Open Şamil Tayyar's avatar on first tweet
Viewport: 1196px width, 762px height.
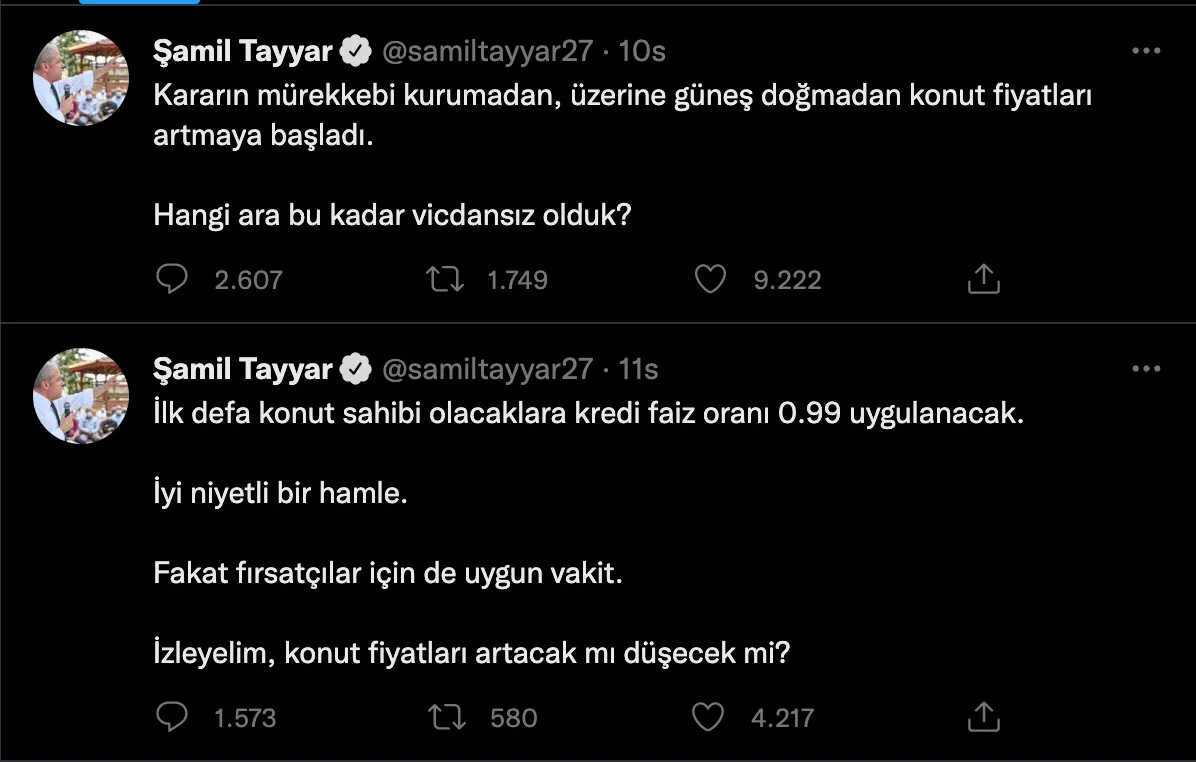pos(80,78)
